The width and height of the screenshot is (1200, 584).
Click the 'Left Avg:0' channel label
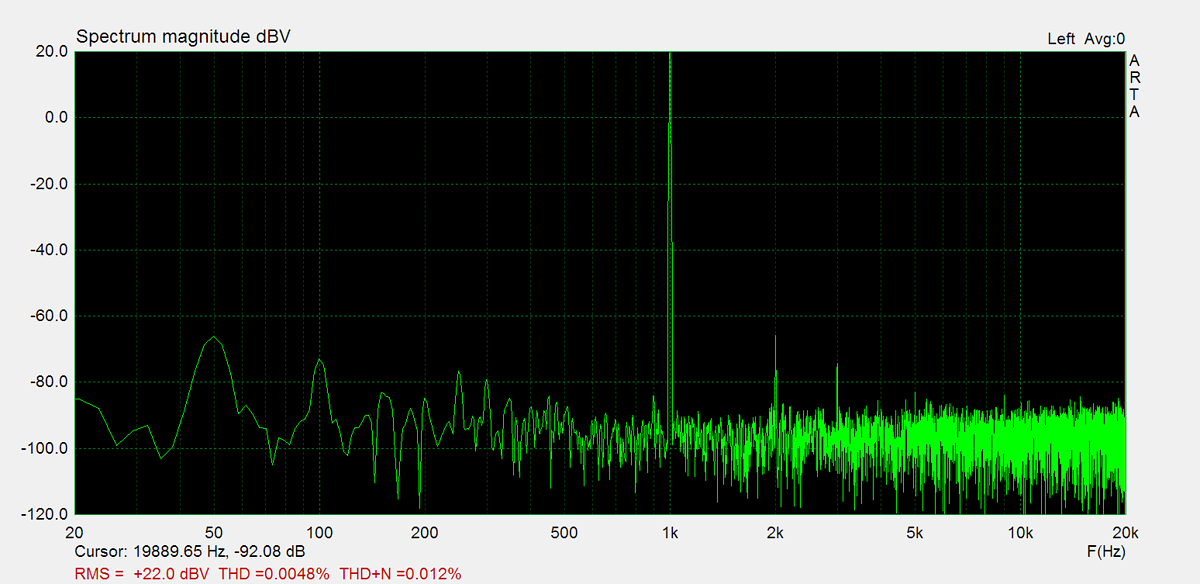[x=1086, y=39]
